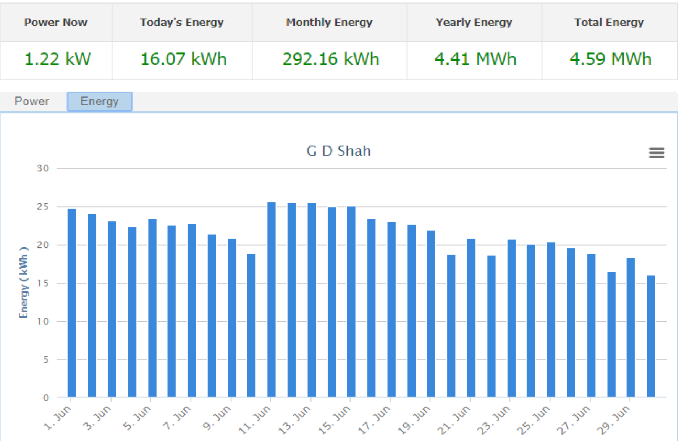Switch to the Power tab
The height and width of the screenshot is (441, 690).
pos(32,101)
